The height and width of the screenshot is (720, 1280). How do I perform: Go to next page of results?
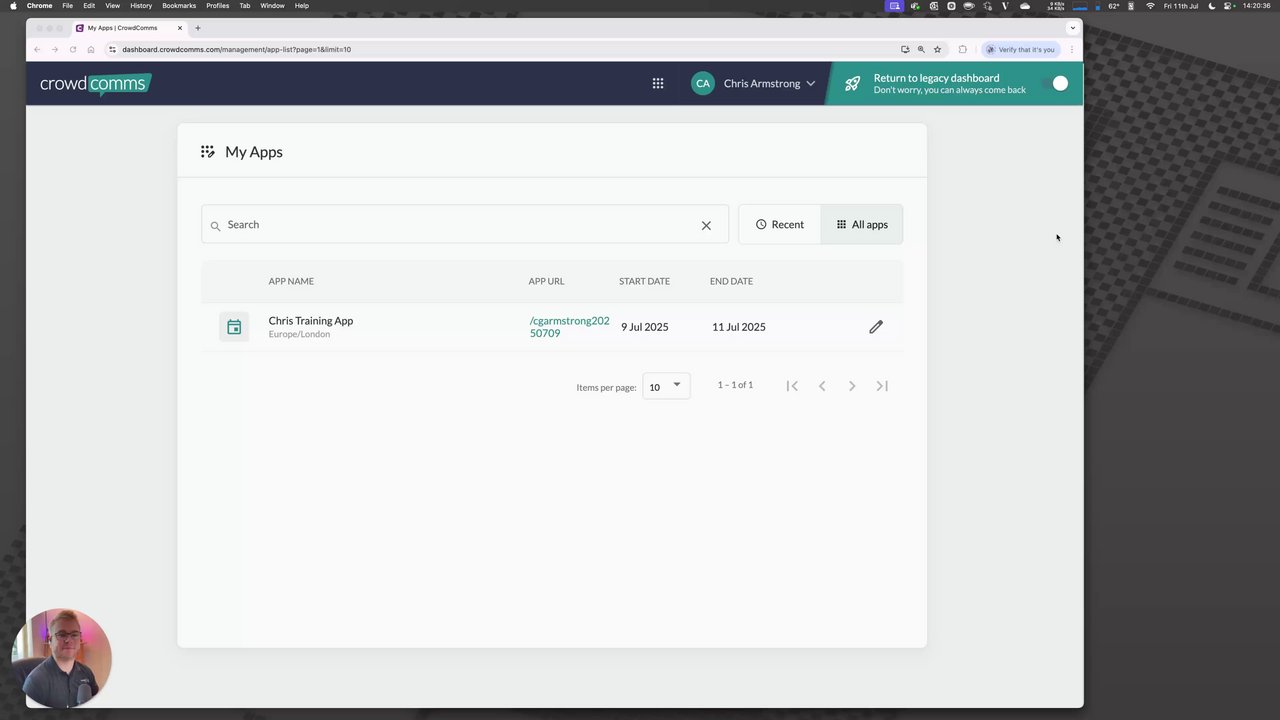[852, 386]
